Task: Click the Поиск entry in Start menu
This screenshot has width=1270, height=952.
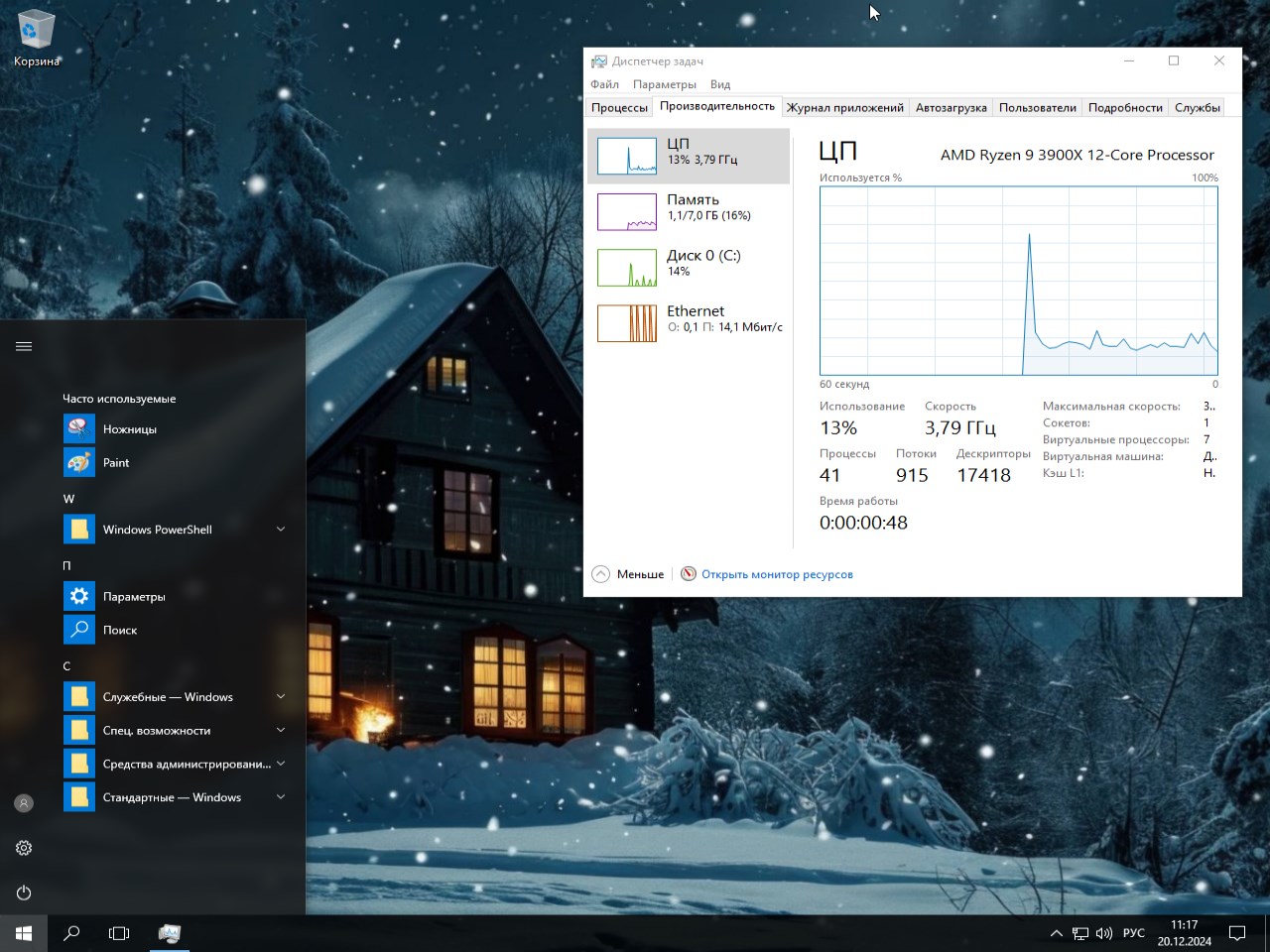Action: point(117,630)
